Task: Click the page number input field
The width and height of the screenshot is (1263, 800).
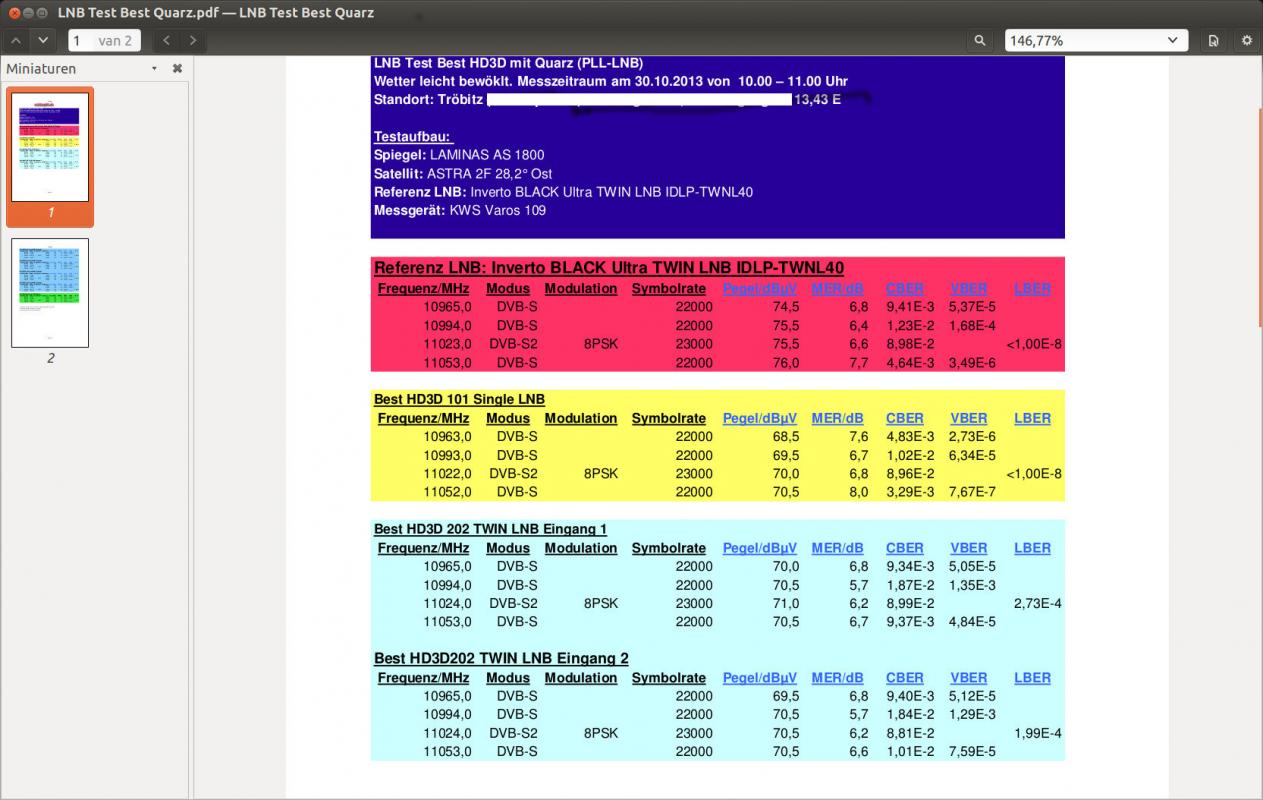Action: (104, 41)
